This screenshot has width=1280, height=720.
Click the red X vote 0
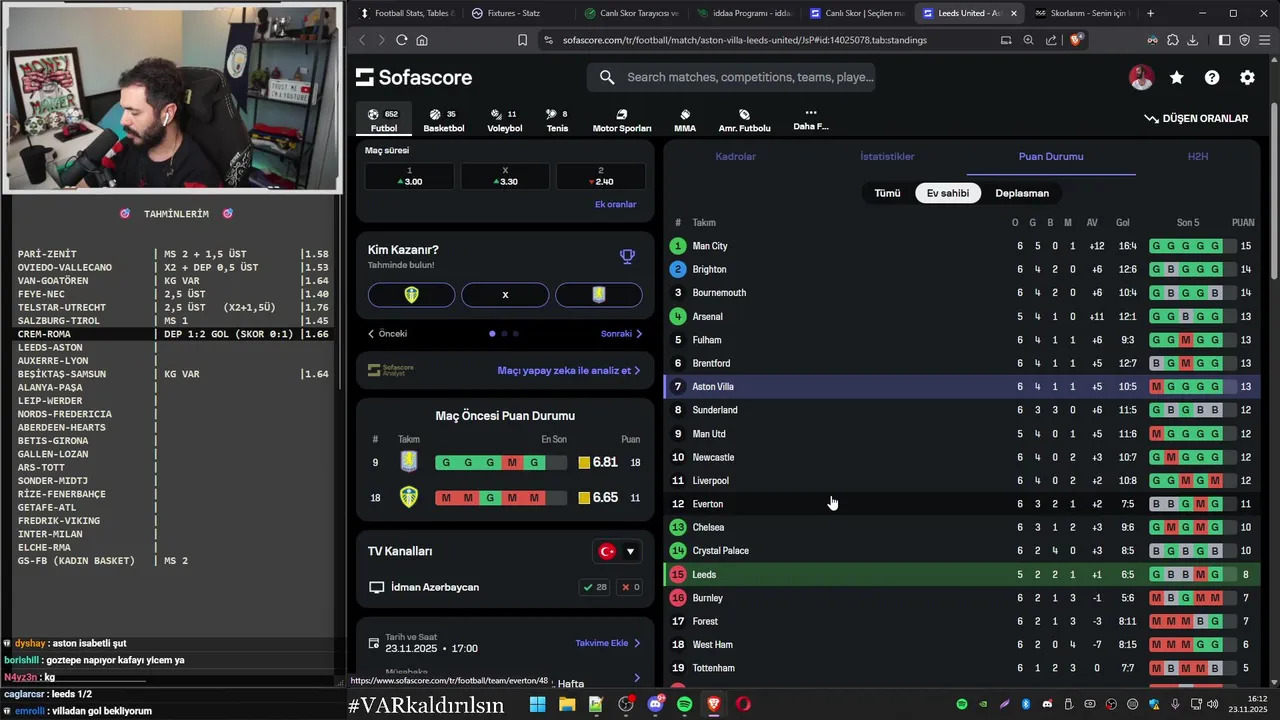(630, 587)
